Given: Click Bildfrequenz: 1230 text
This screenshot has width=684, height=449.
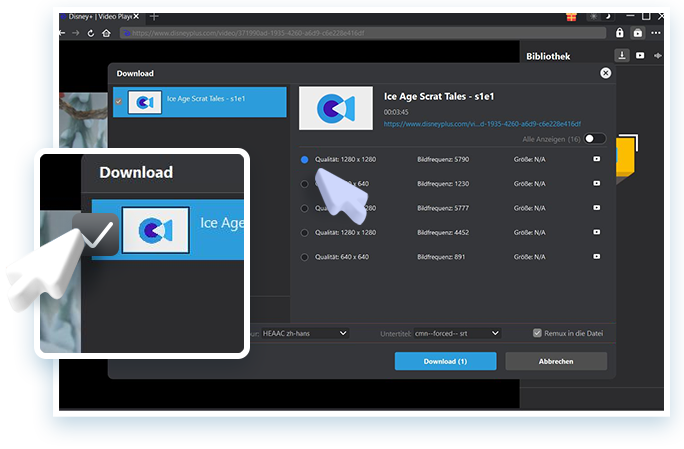Looking at the screenshot, I should click(443, 184).
